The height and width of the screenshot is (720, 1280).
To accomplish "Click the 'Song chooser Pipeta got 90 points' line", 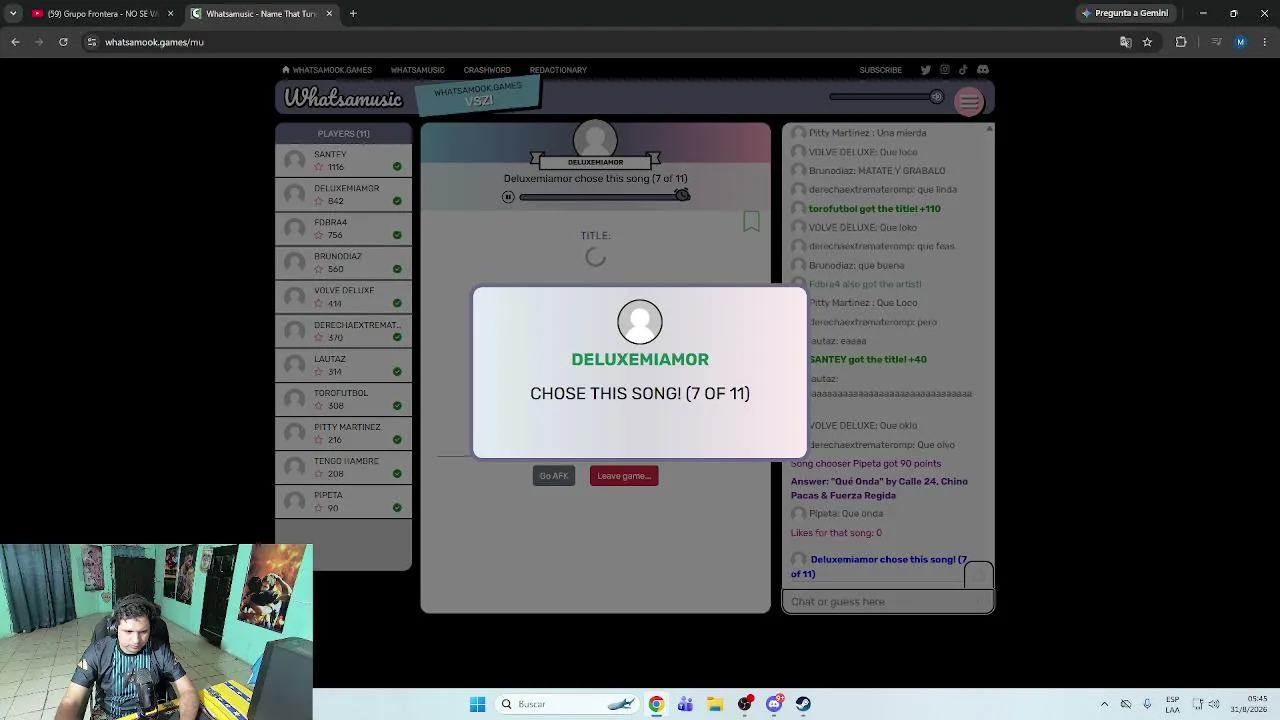I will (x=866, y=464).
